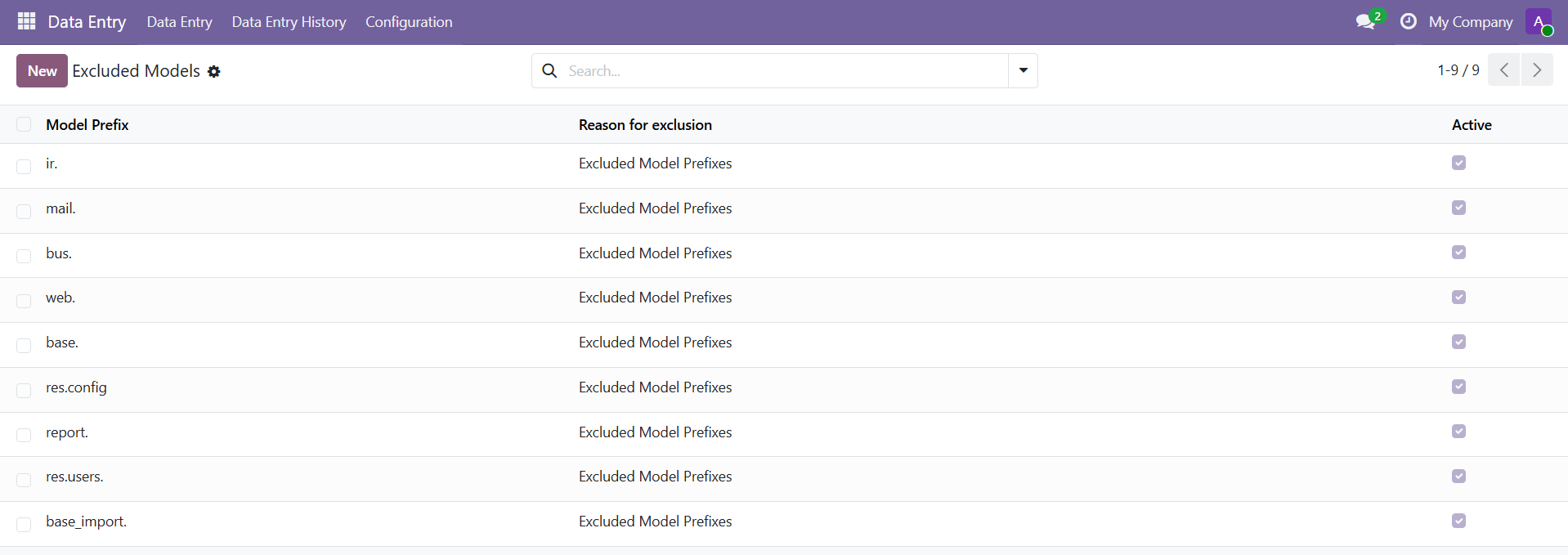
Task: Go to previous page of records
Action: point(1503,69)
